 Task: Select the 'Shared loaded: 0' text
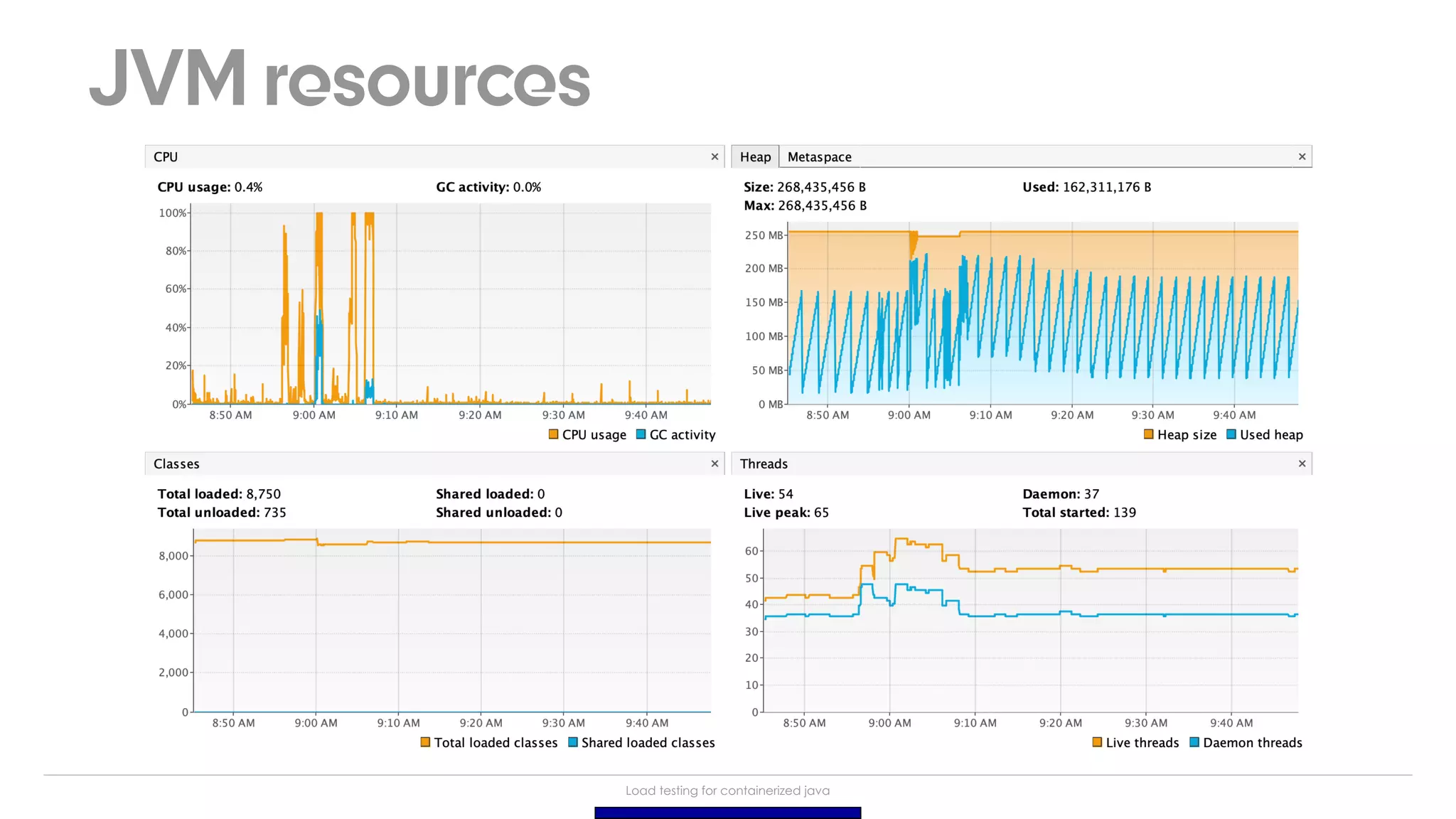tap(491, 494)
